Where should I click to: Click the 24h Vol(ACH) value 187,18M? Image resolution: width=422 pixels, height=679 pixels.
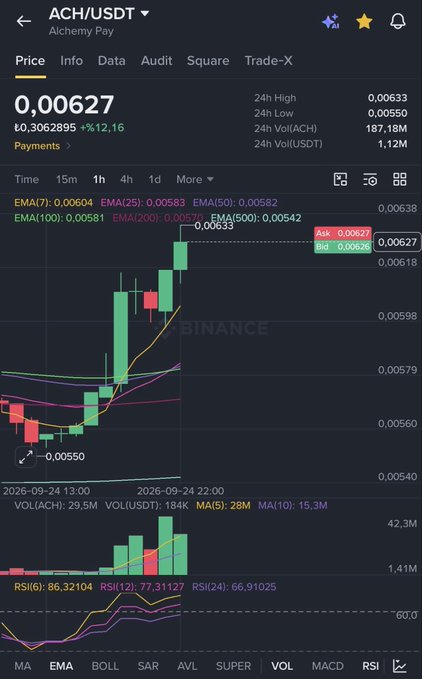[x=386, y=129]
